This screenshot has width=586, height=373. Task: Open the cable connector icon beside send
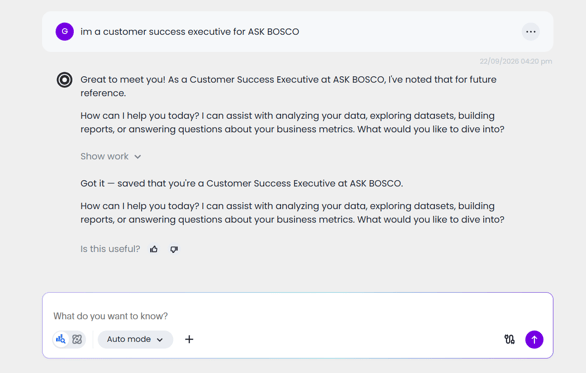click(509, 339)
